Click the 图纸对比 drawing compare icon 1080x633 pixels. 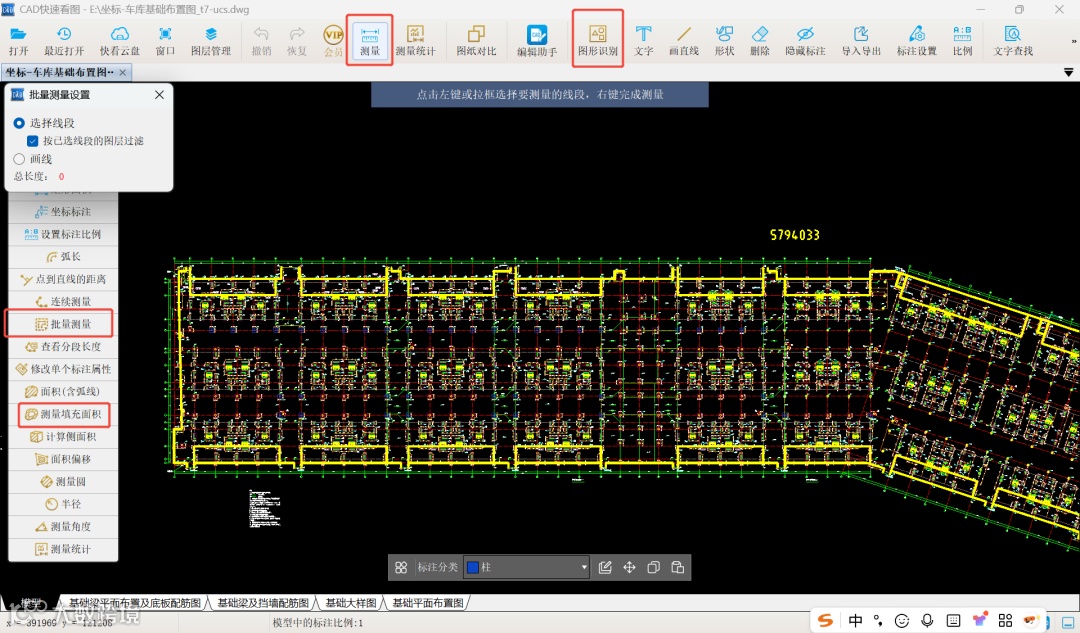pos(476,41)
